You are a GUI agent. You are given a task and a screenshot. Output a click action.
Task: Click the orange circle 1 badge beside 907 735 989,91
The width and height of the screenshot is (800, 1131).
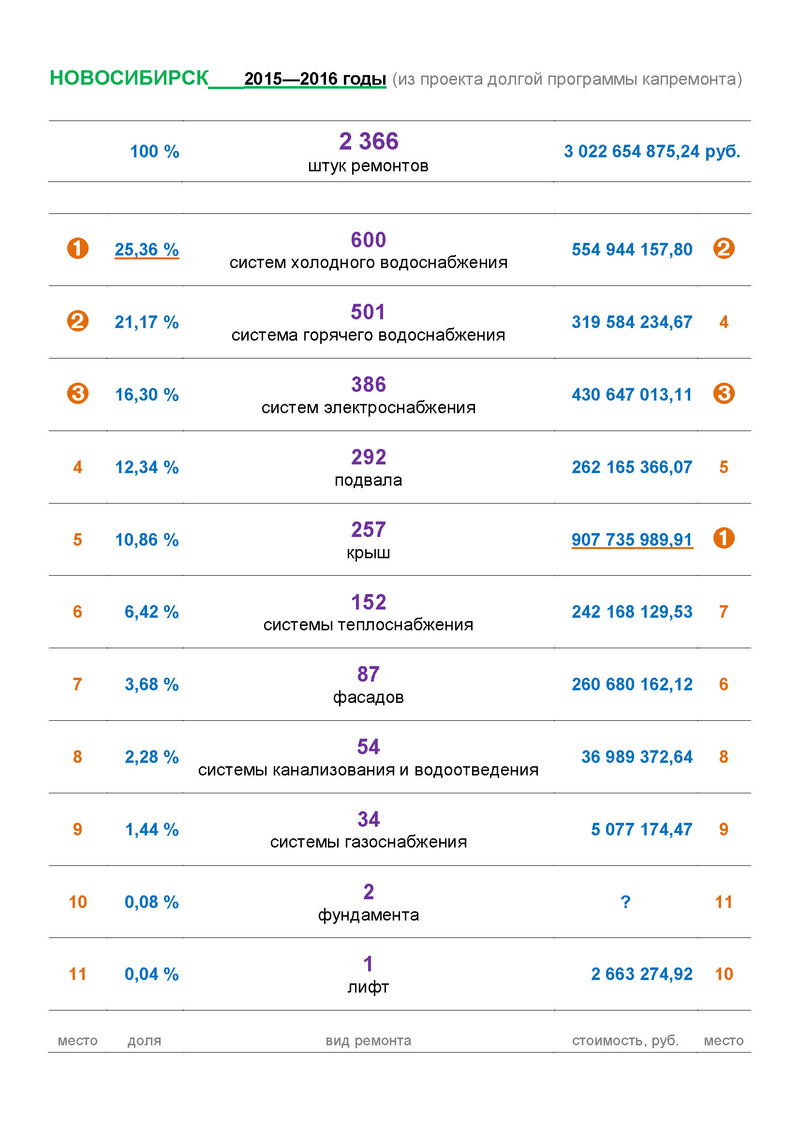724,539
